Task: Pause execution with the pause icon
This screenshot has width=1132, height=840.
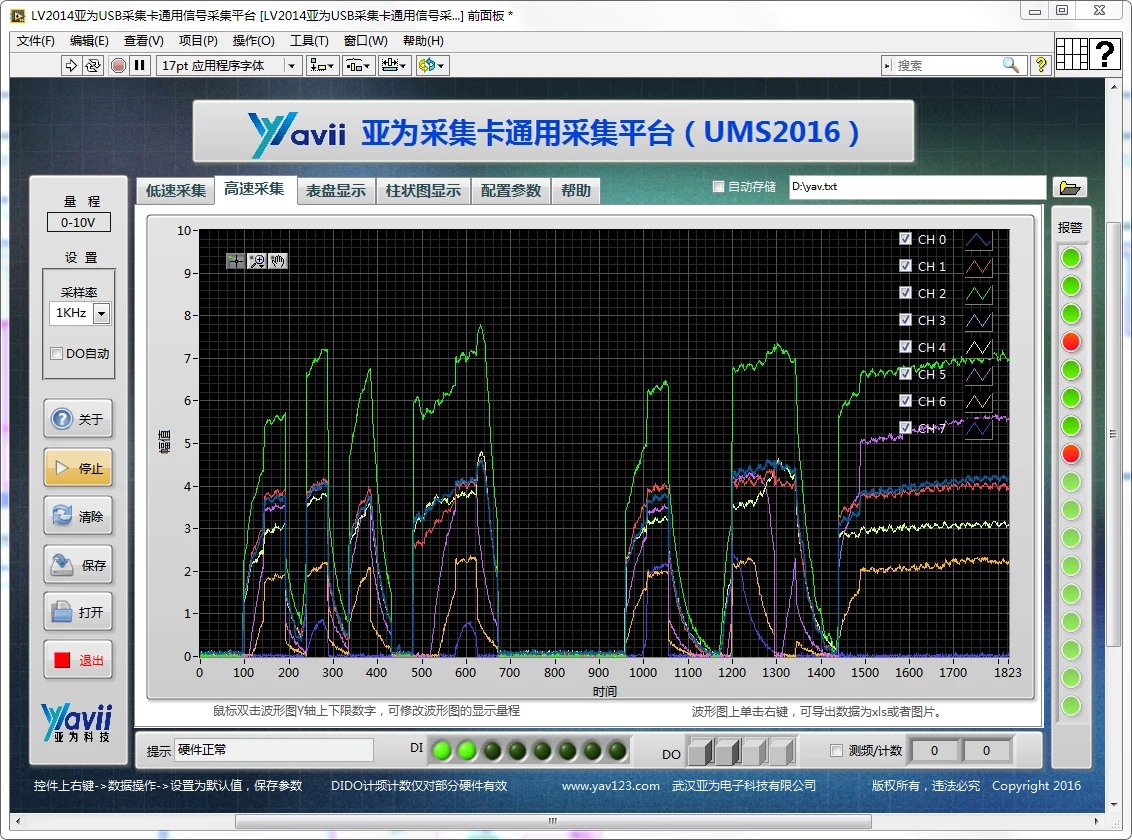Action: [x=140, y=66]
